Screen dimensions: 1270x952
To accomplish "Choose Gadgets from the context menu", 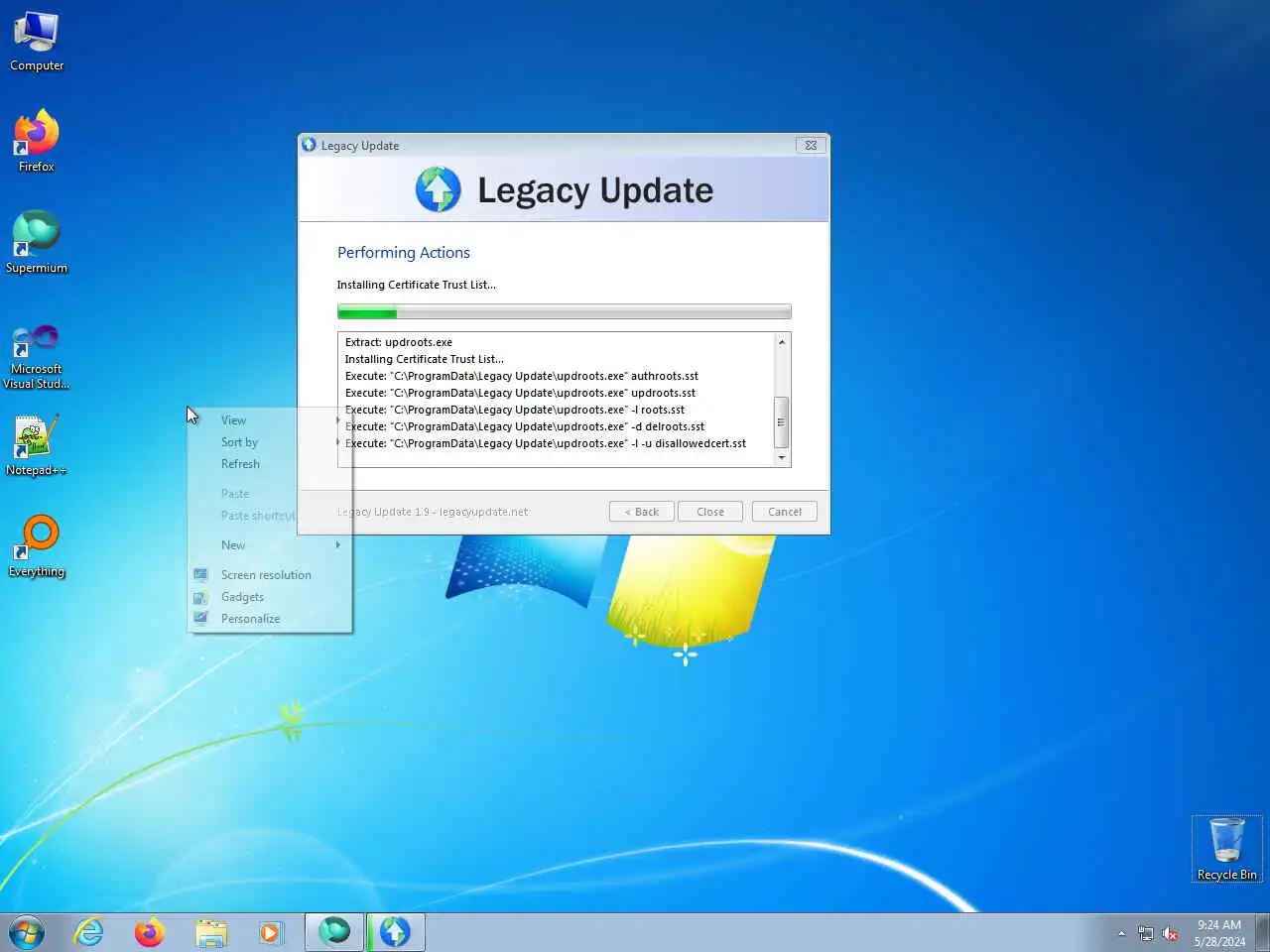I will pos(270,597).
